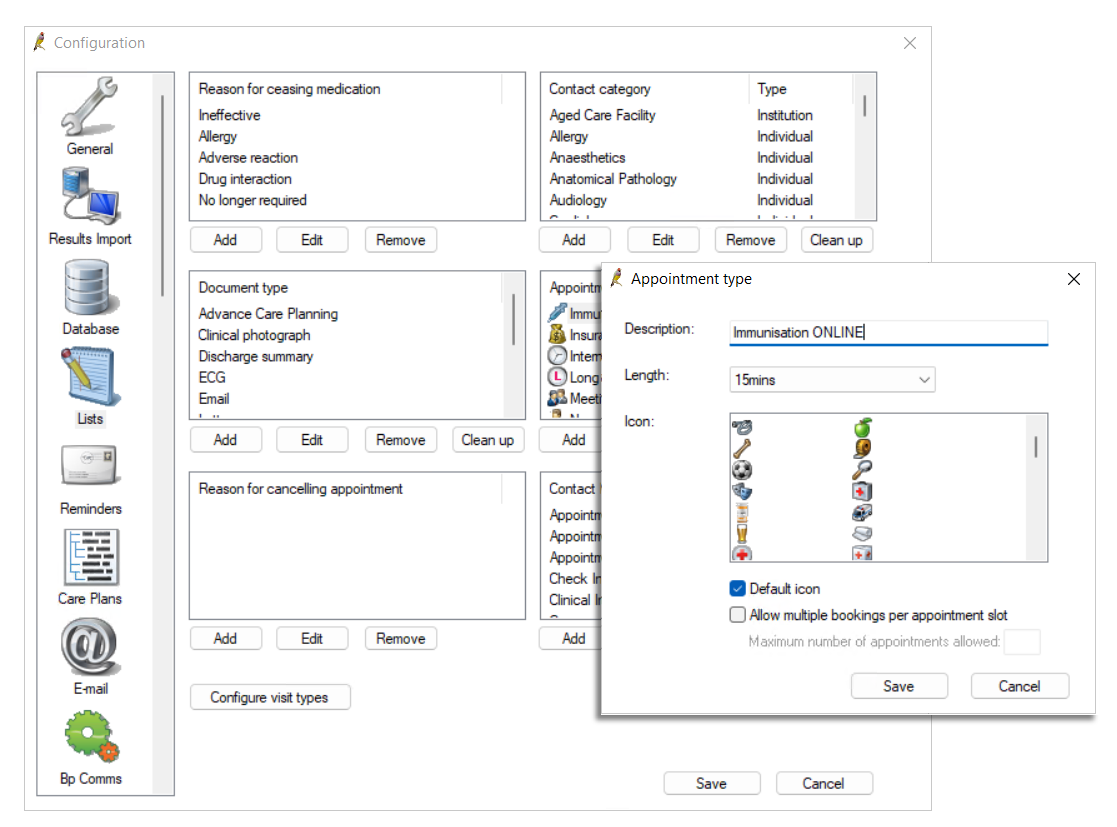Close the Appointment type dialog

tap(1074, 279)
